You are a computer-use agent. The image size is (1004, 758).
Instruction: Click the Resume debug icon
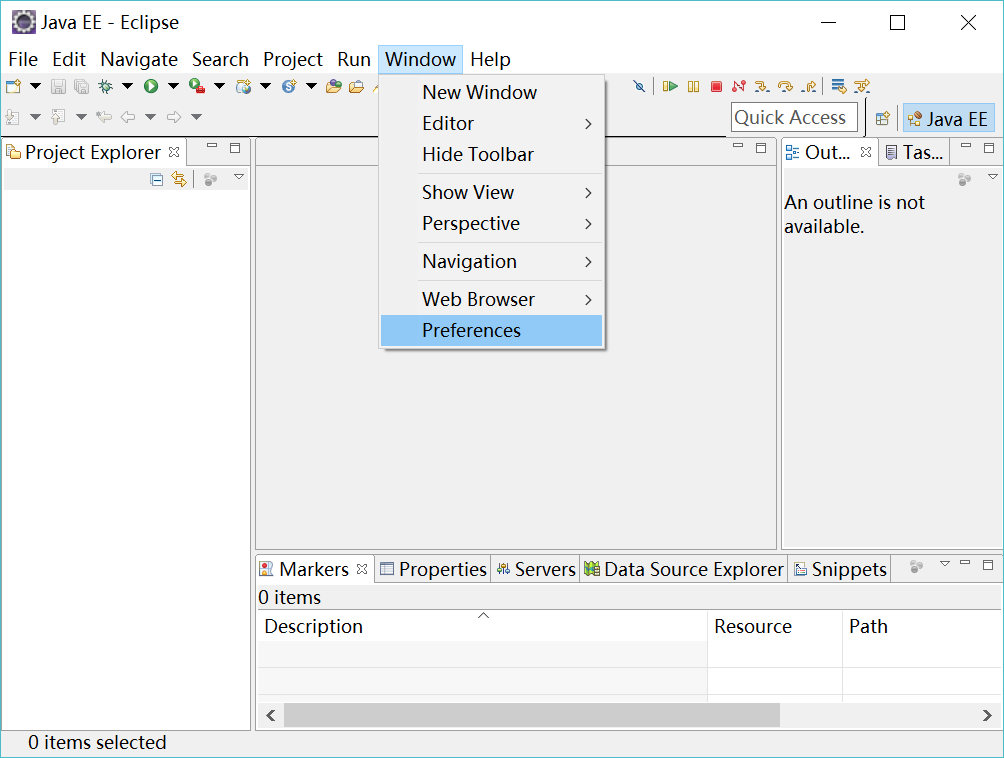point(670,86)
